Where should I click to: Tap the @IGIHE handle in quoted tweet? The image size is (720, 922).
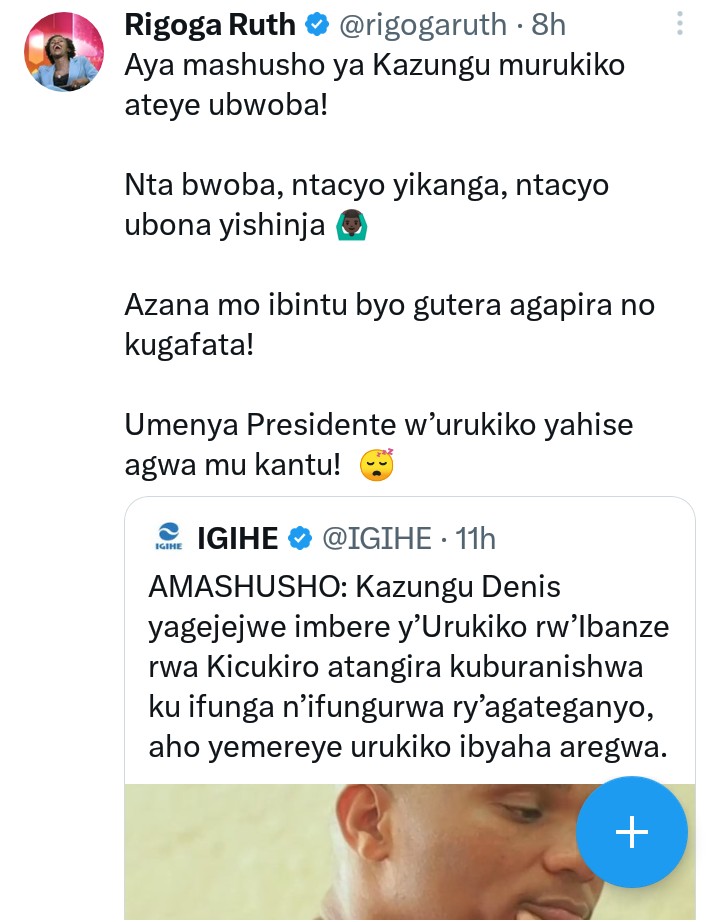pos(375,539)
